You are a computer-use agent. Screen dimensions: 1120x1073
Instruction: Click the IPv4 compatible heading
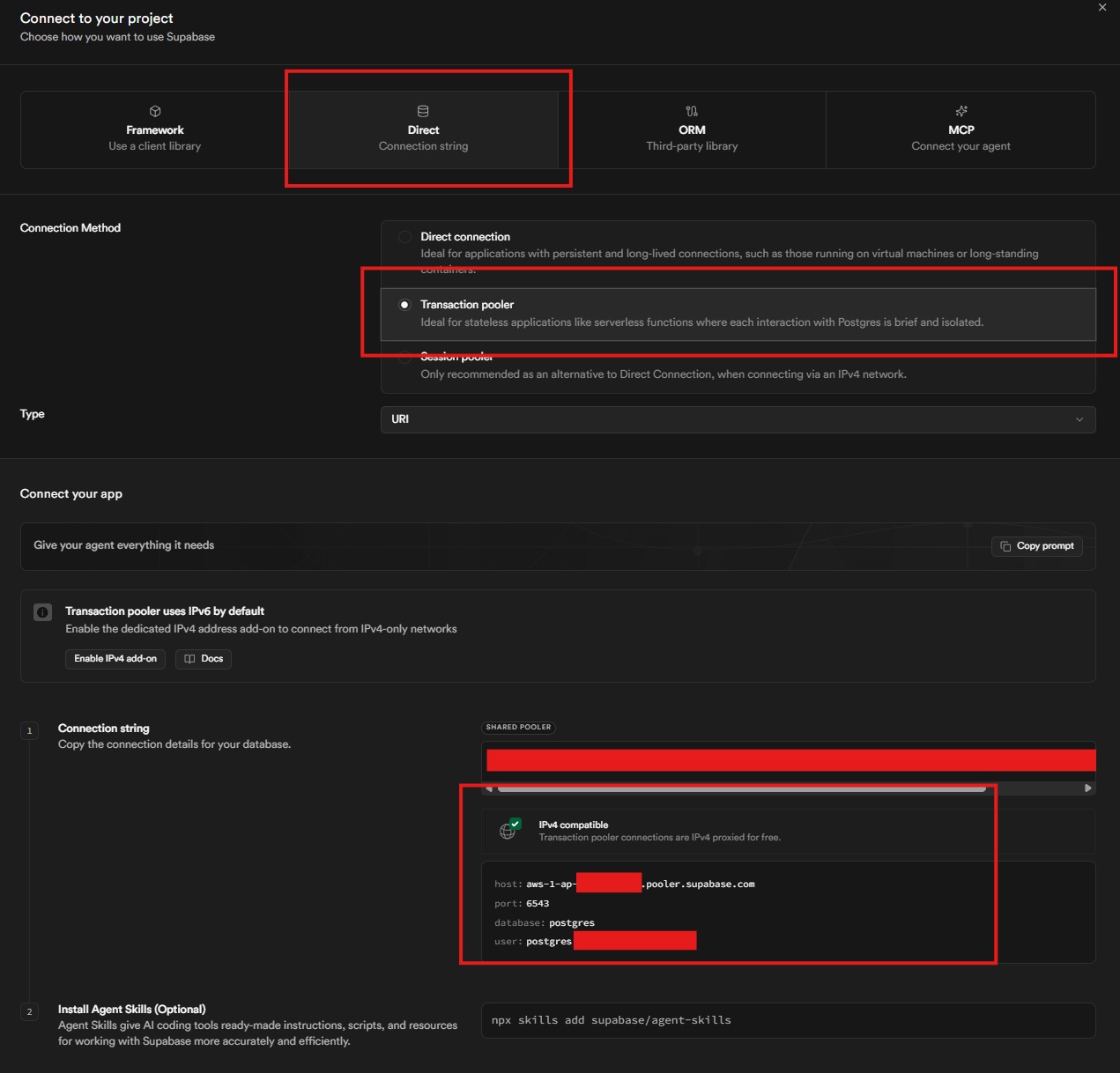574,825
